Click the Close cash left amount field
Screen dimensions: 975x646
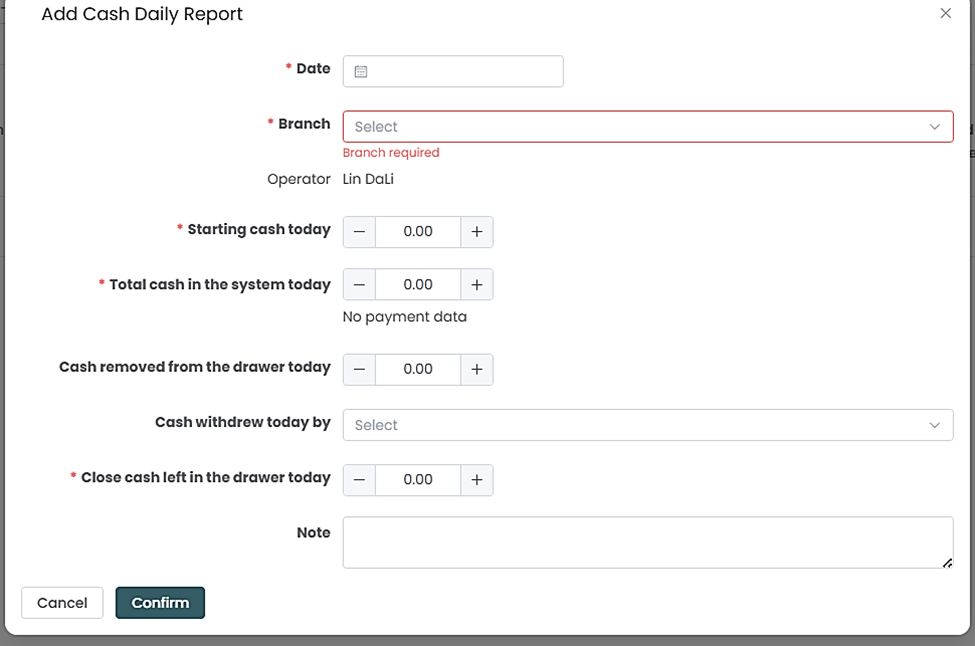(418, 480)
